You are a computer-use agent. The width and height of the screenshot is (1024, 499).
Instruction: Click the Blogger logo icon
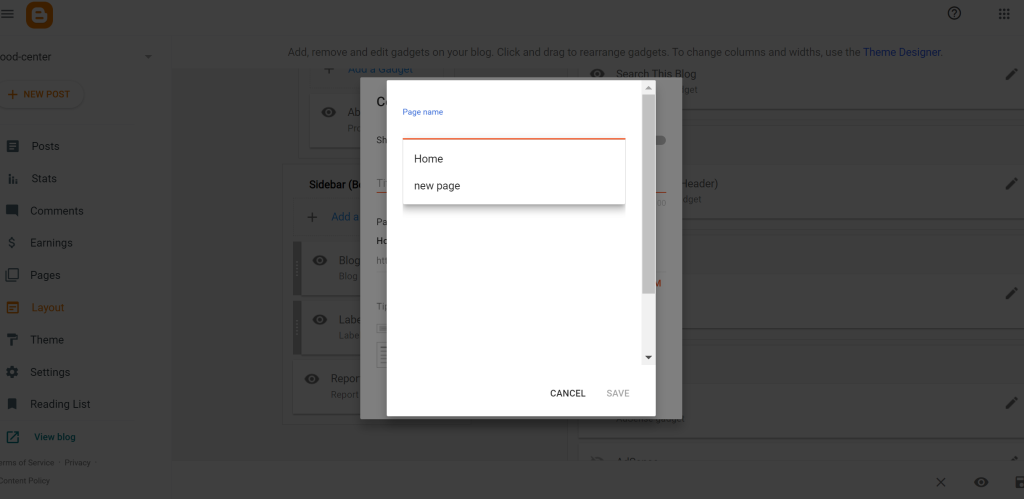(39, 14)
